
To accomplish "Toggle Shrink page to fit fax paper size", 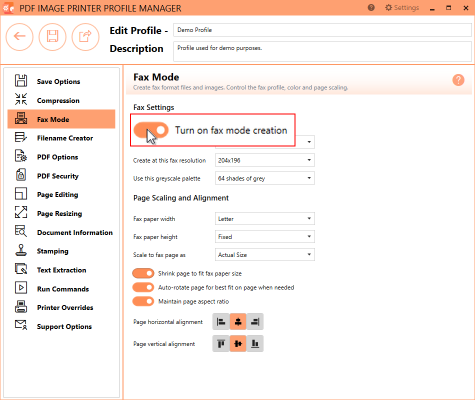I will (x=143, y=274).
